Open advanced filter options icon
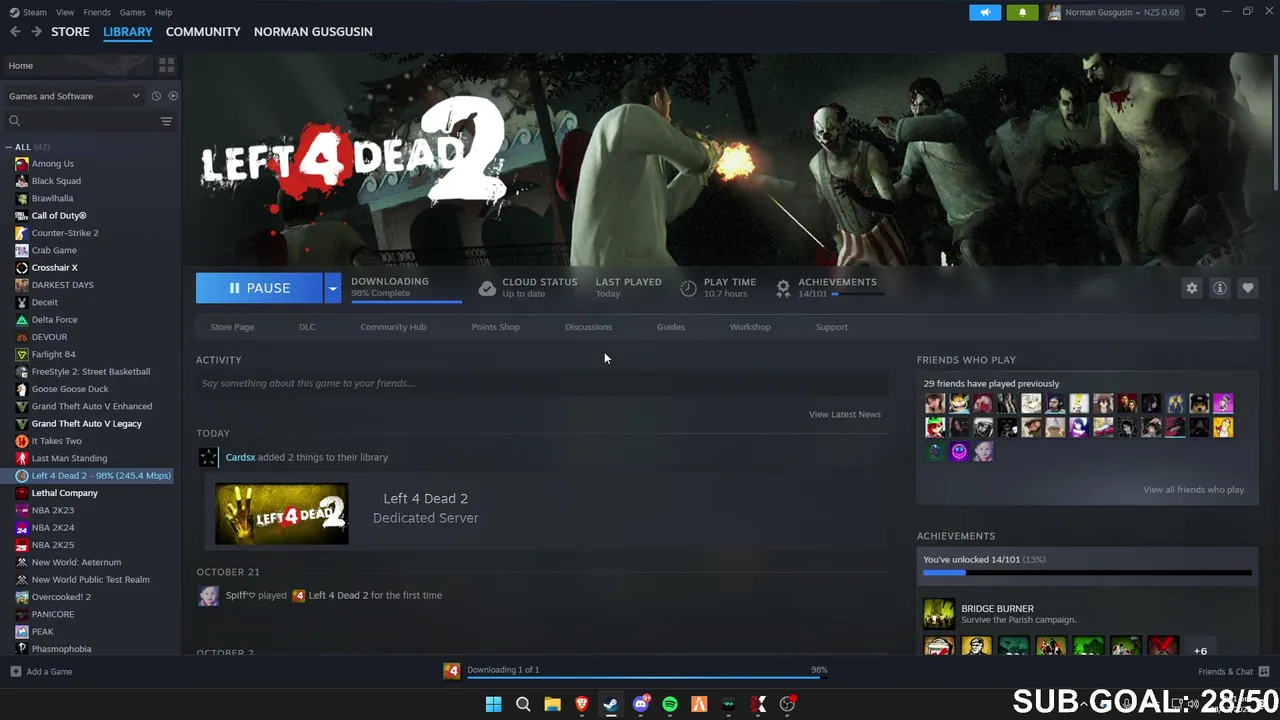This screenshot has width=1280, height=720. tap(166, 121)
